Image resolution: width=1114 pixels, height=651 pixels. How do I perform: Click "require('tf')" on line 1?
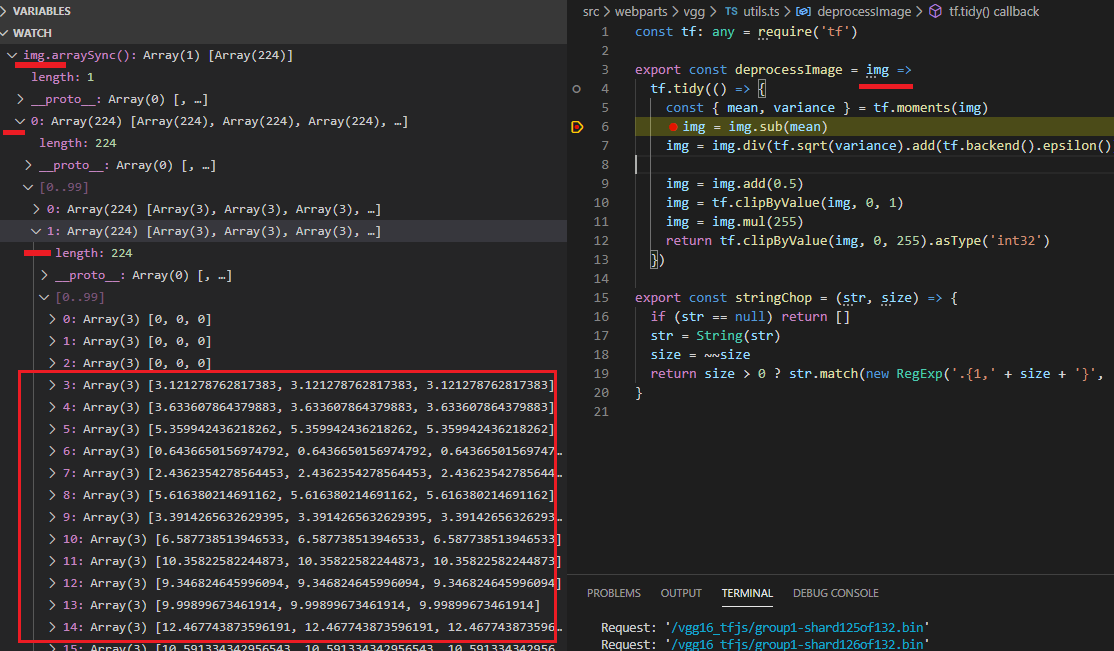808,32
